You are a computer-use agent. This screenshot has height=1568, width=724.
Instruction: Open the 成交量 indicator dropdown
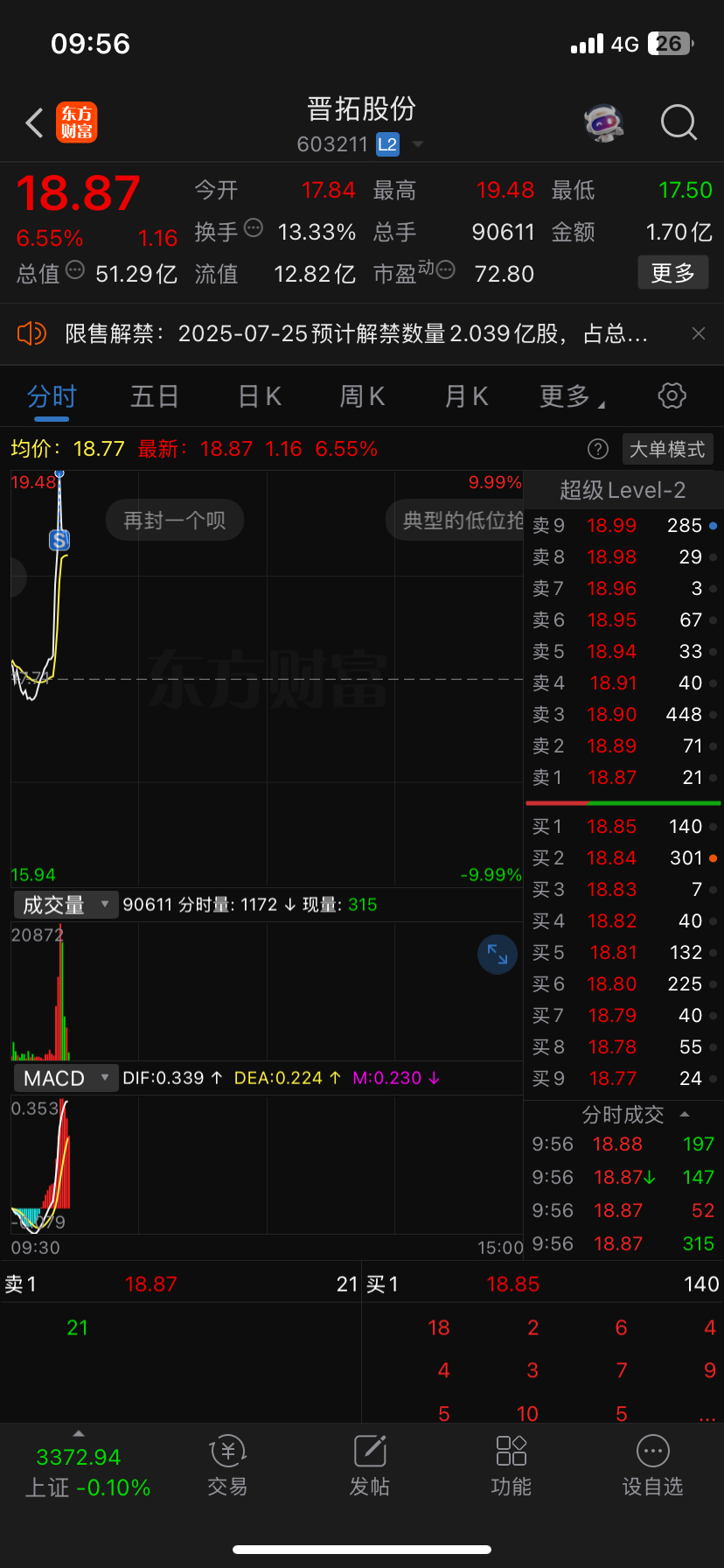pos(66,905)
